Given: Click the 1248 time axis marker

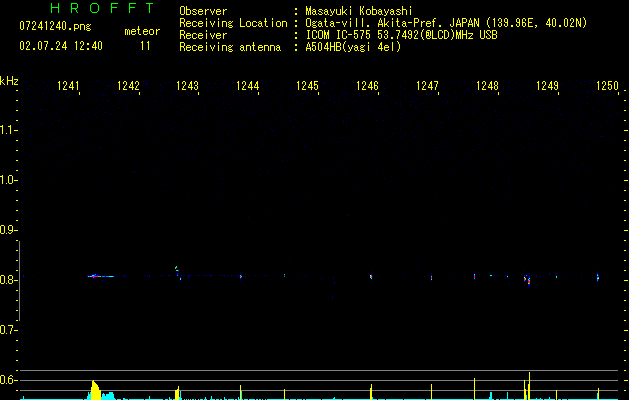Looking at the screenshot, I should click(487, 86).
